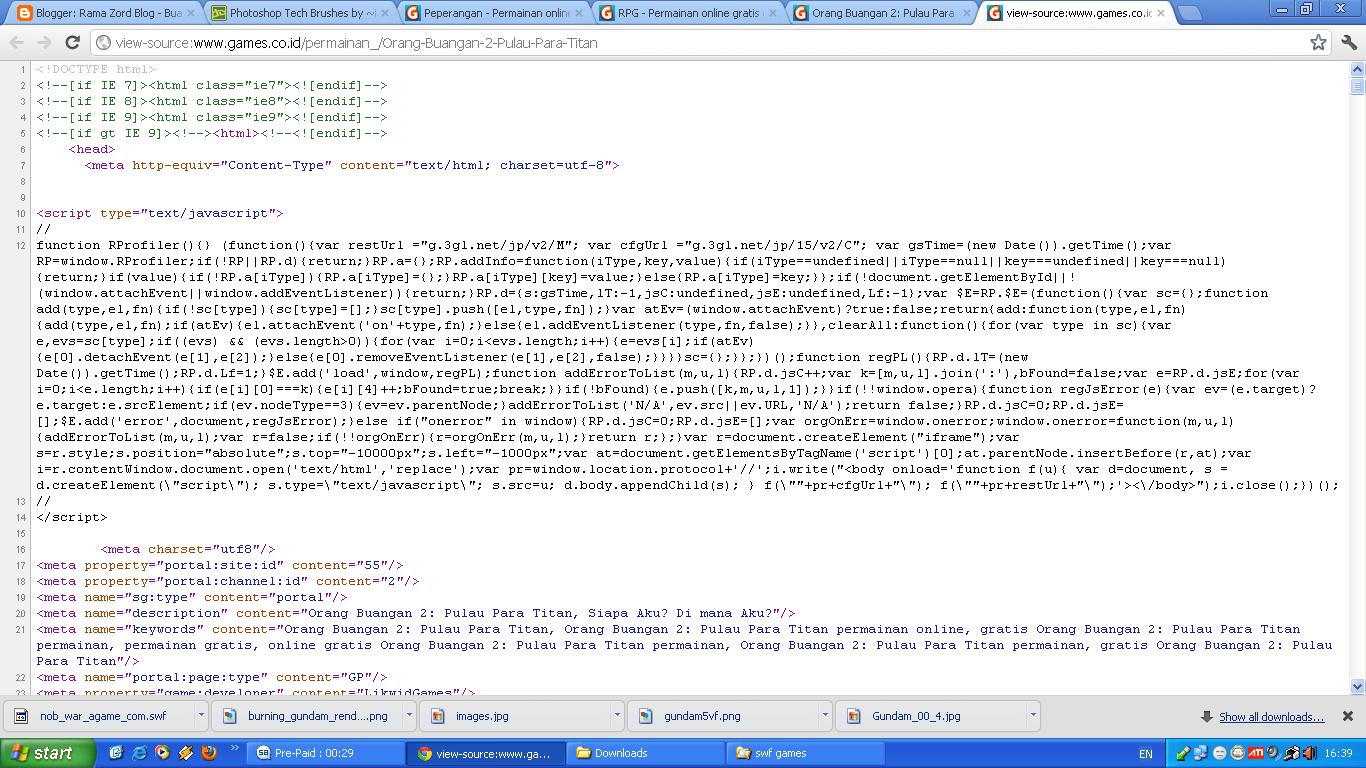Reload the view-source page
Image resolution: width=1366 pixels, height=768 pixels.
(x=72, y=43)
